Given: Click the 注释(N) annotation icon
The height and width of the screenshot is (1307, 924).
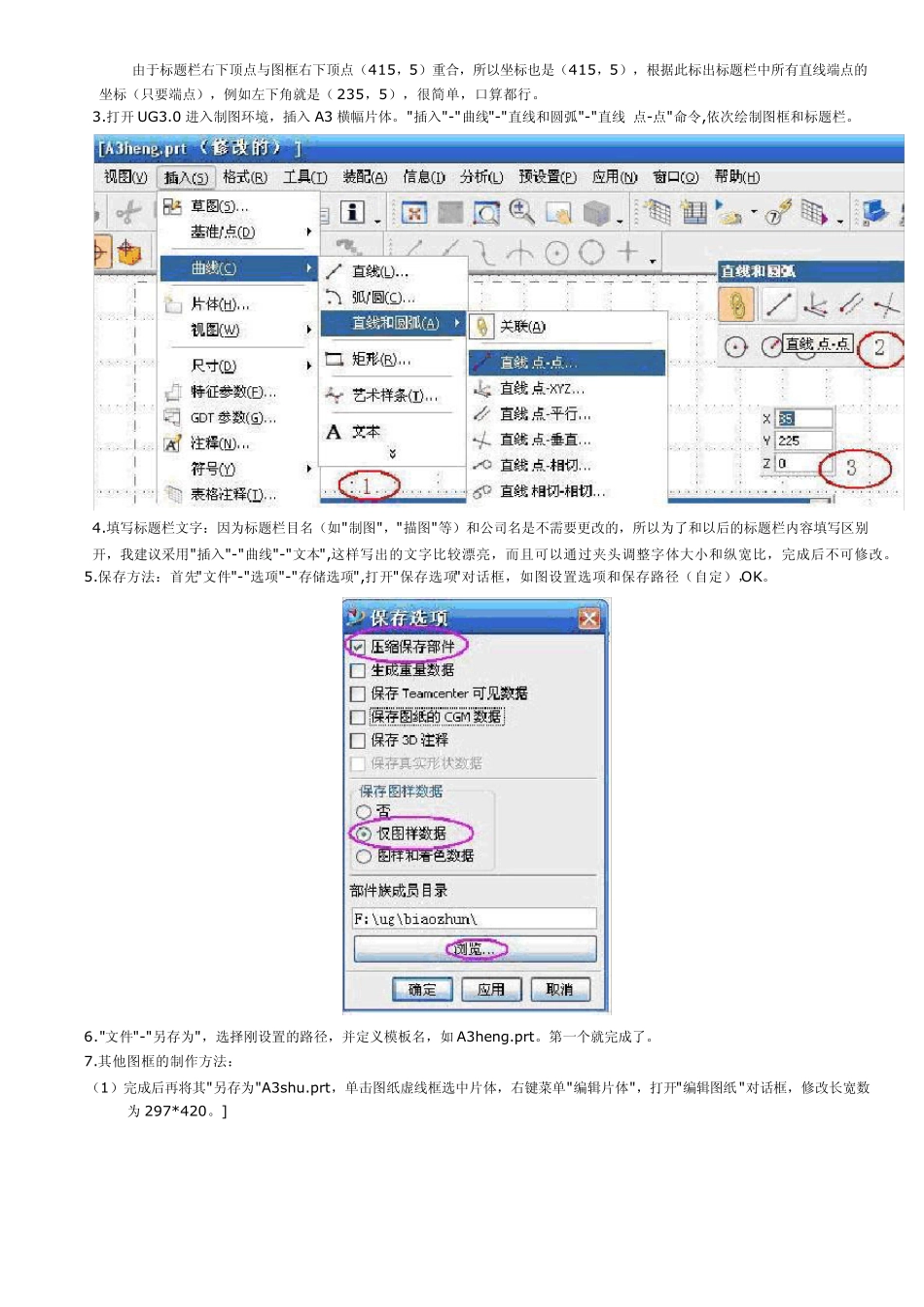Looking at the screenshot, I should click(172, 443).
